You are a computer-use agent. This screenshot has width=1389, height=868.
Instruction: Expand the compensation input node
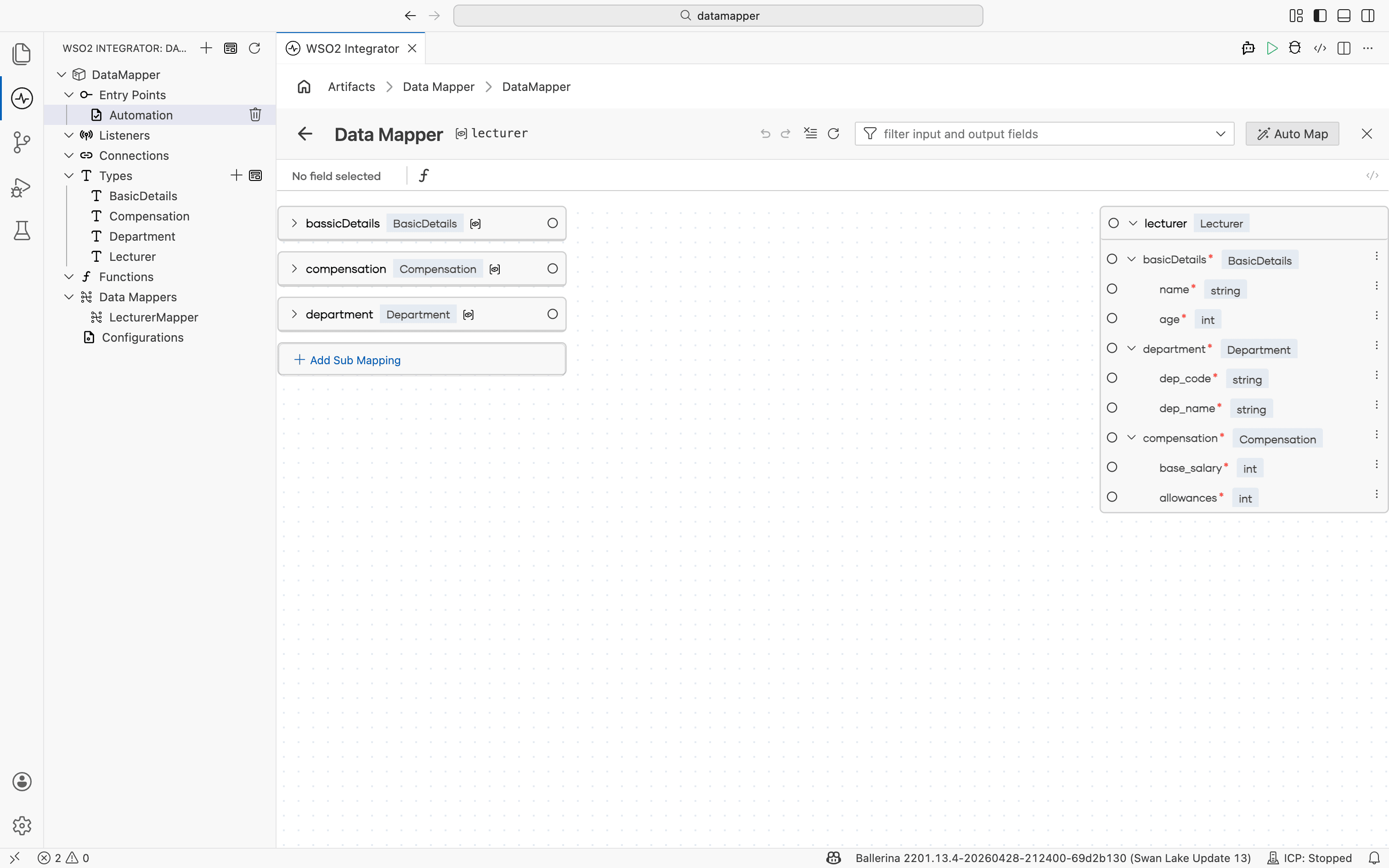pyautogui.click(x=294, y=269)
